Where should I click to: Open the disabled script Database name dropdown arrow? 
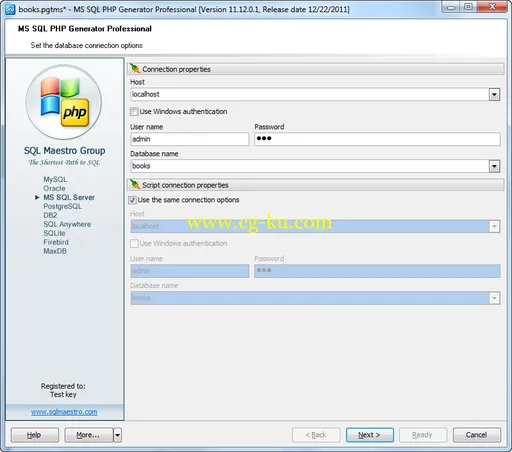pos(494,298)
